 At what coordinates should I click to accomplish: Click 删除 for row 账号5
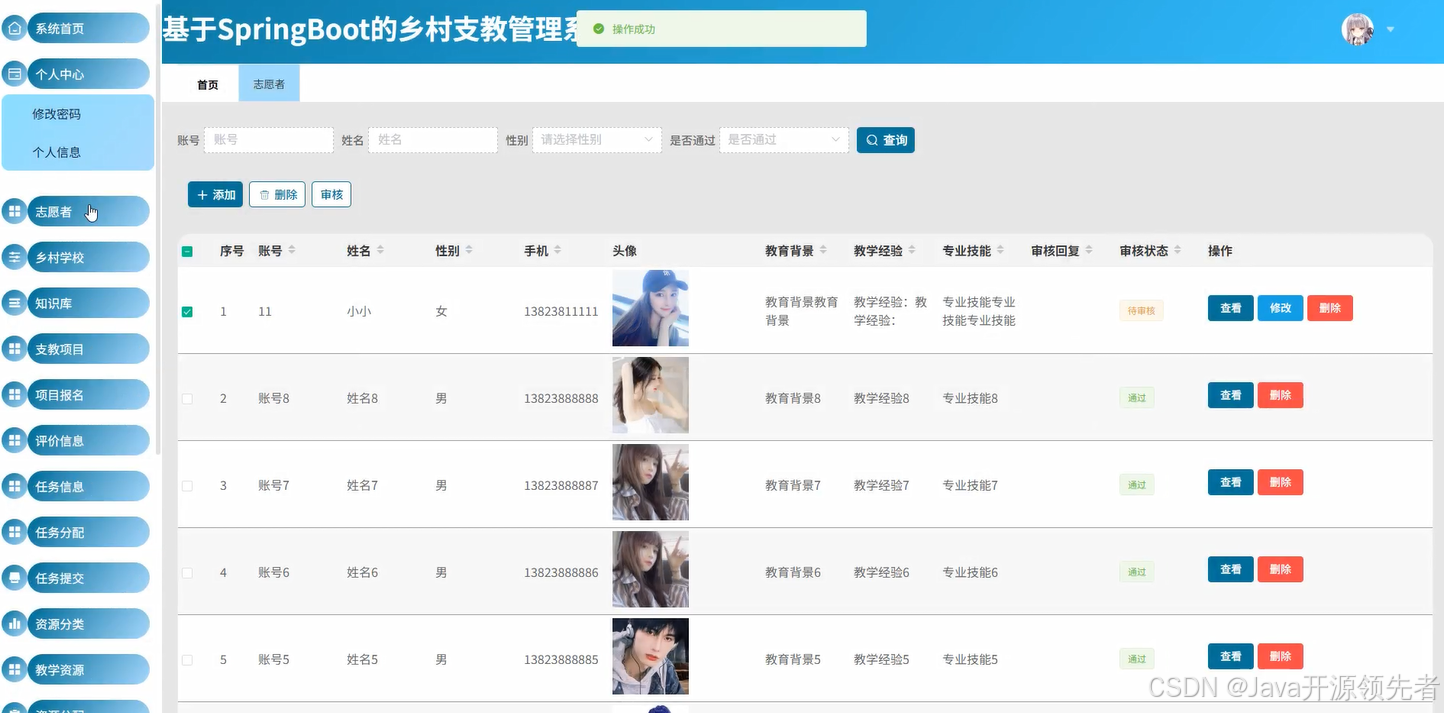coord(1280,656)
